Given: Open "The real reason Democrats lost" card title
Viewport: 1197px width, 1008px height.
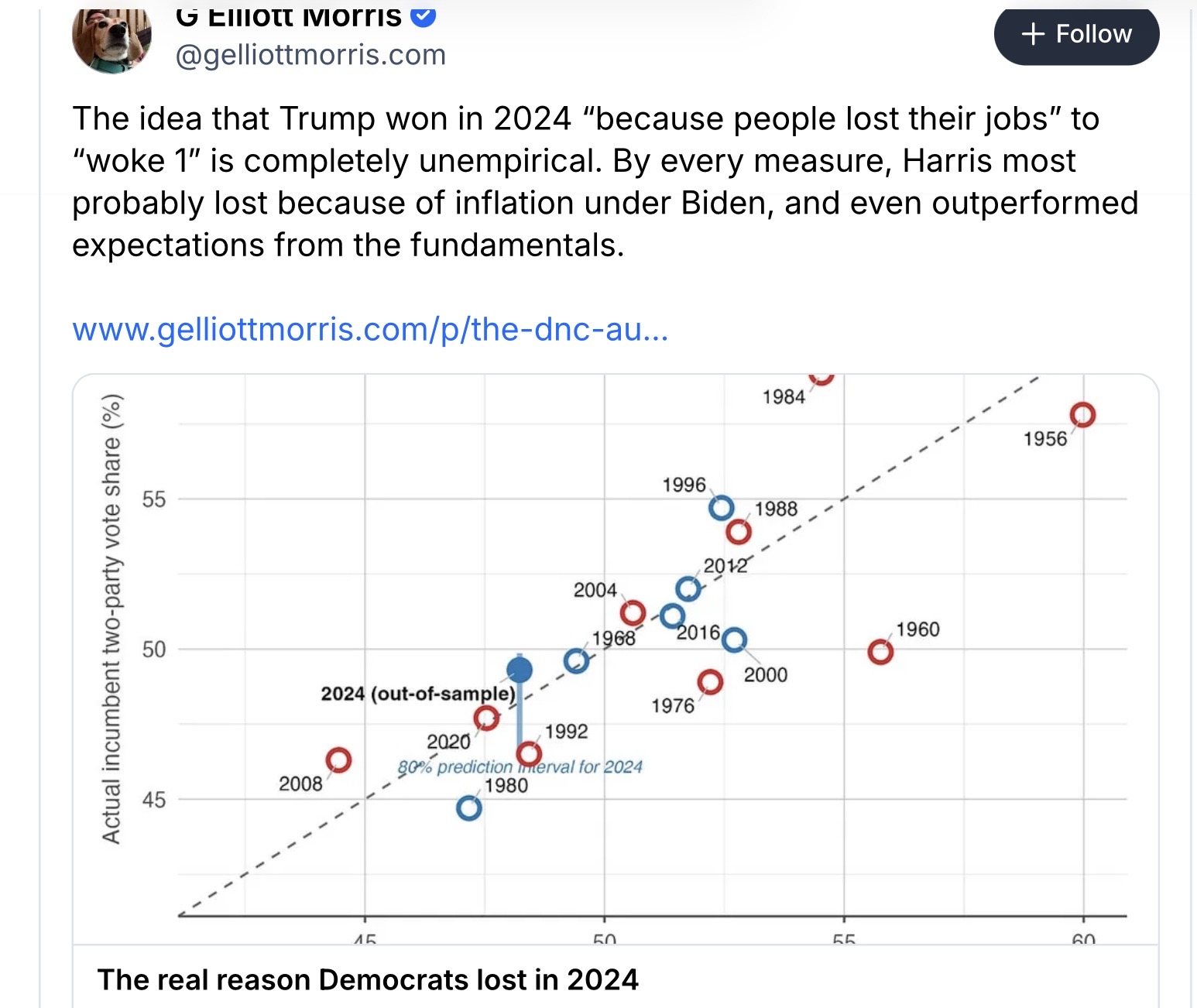Looking at the screenshot, I should [x=368, y=979].
